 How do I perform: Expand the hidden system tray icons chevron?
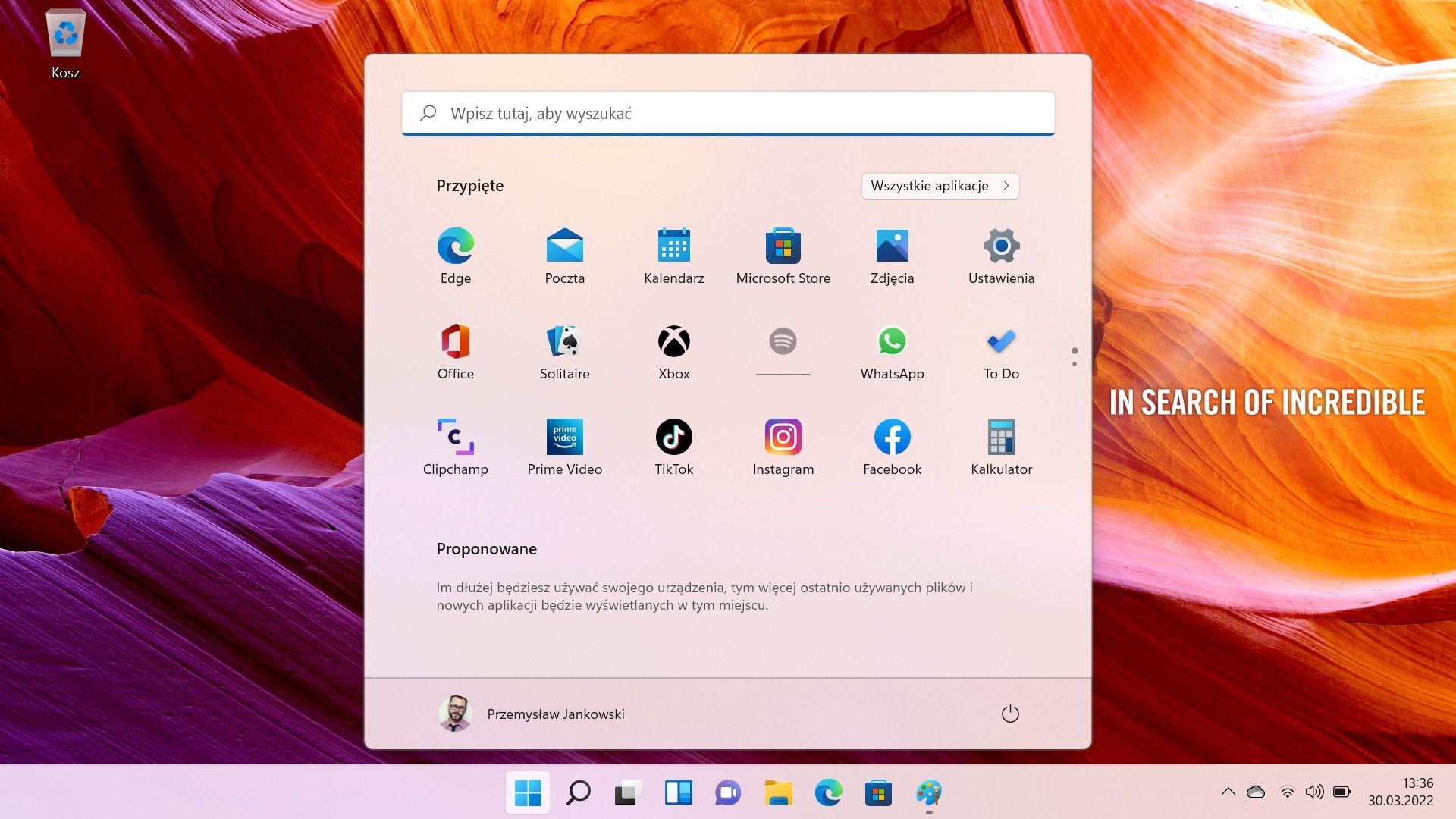(1228, 792)
